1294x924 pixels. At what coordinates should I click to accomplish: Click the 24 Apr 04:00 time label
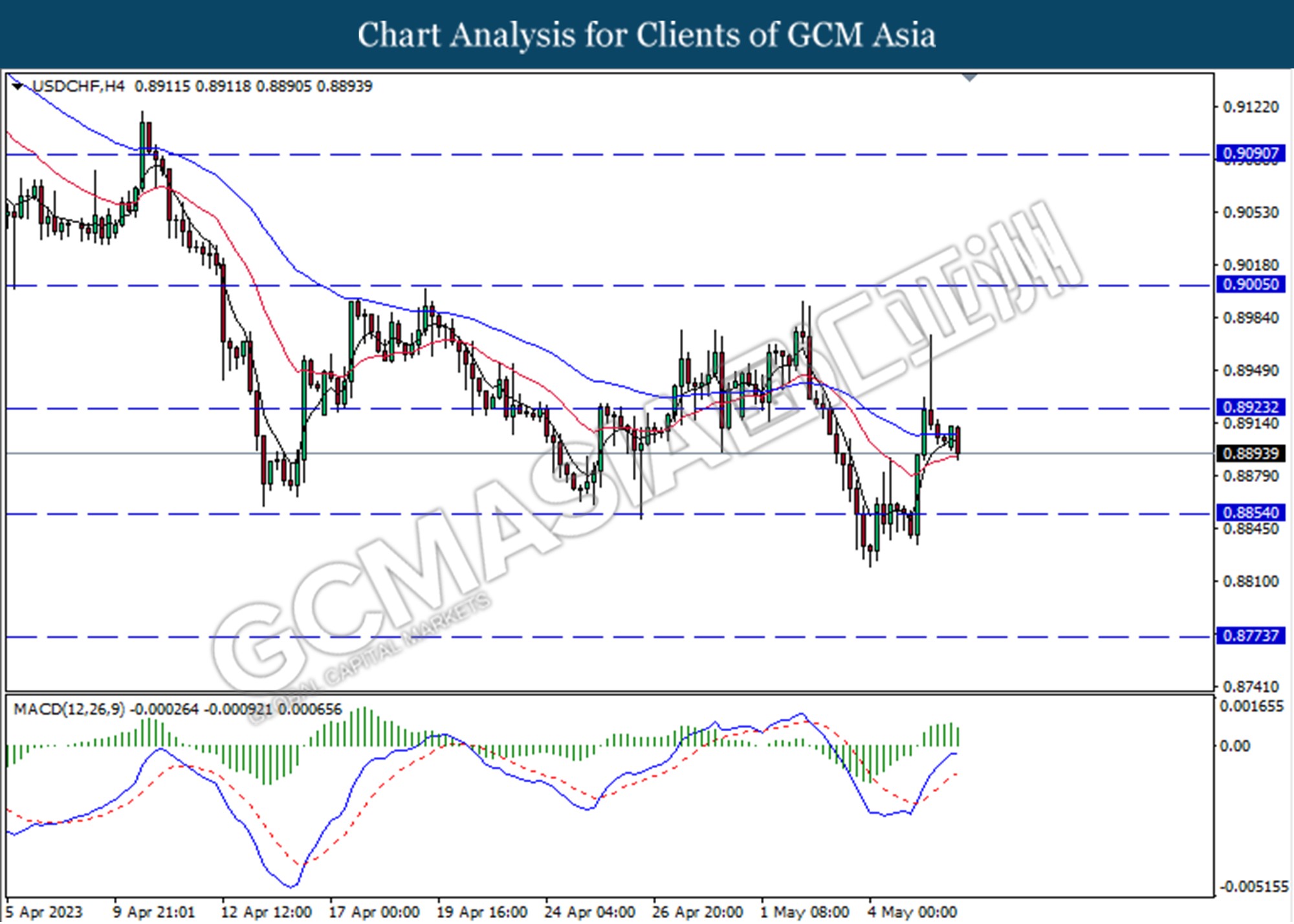[x=589, y=912]
